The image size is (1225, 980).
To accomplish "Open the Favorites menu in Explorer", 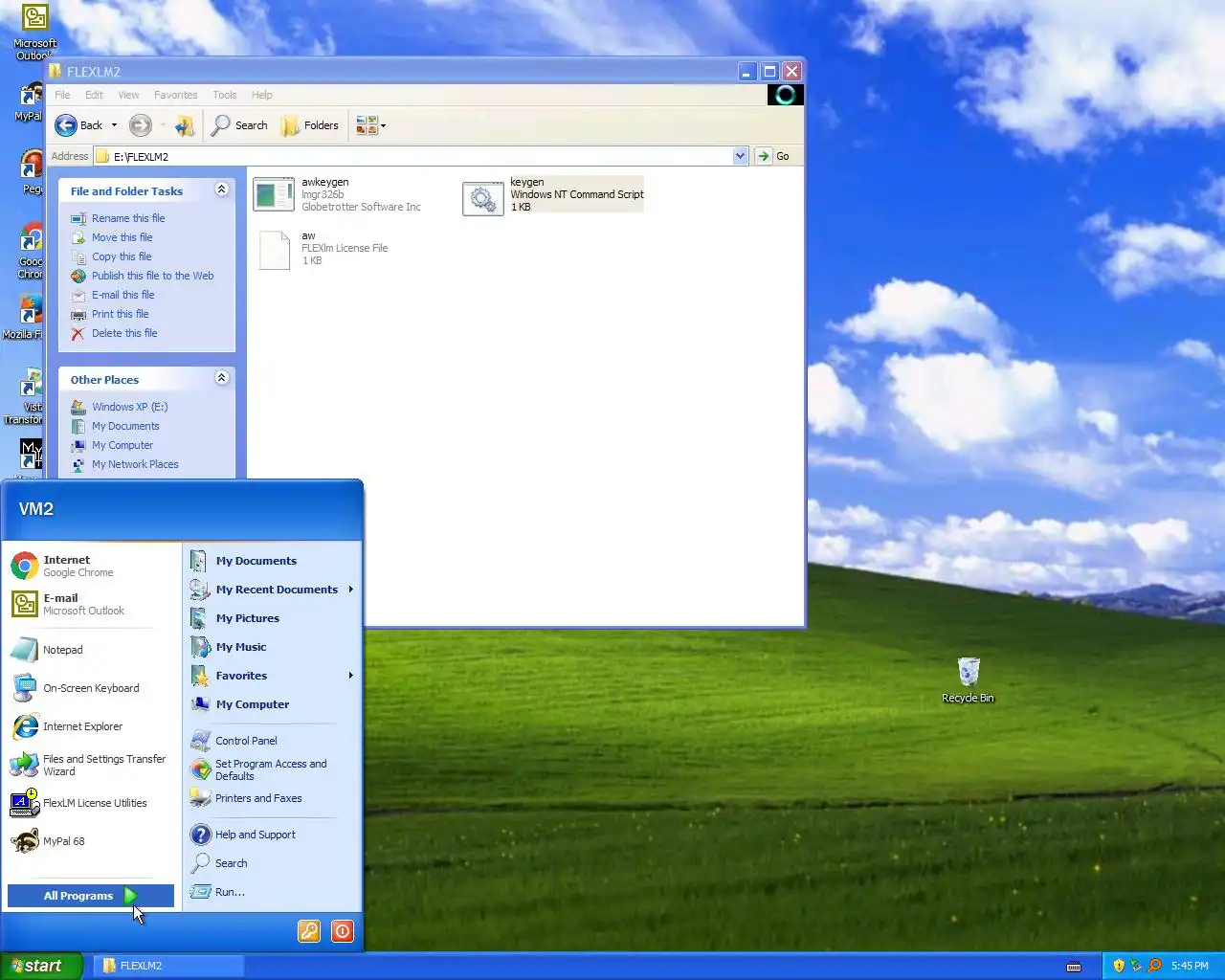I will click(x=175, y=95).
